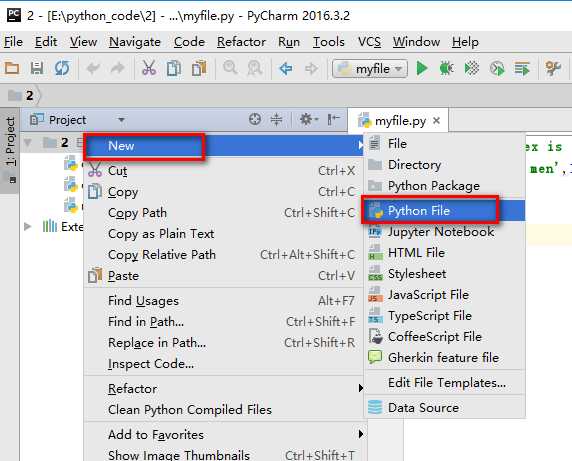Image resolution: width=572 pixels, height=461 pixels.
Task: Choose Paste from the context menu
Action: [x=224, y=276]
